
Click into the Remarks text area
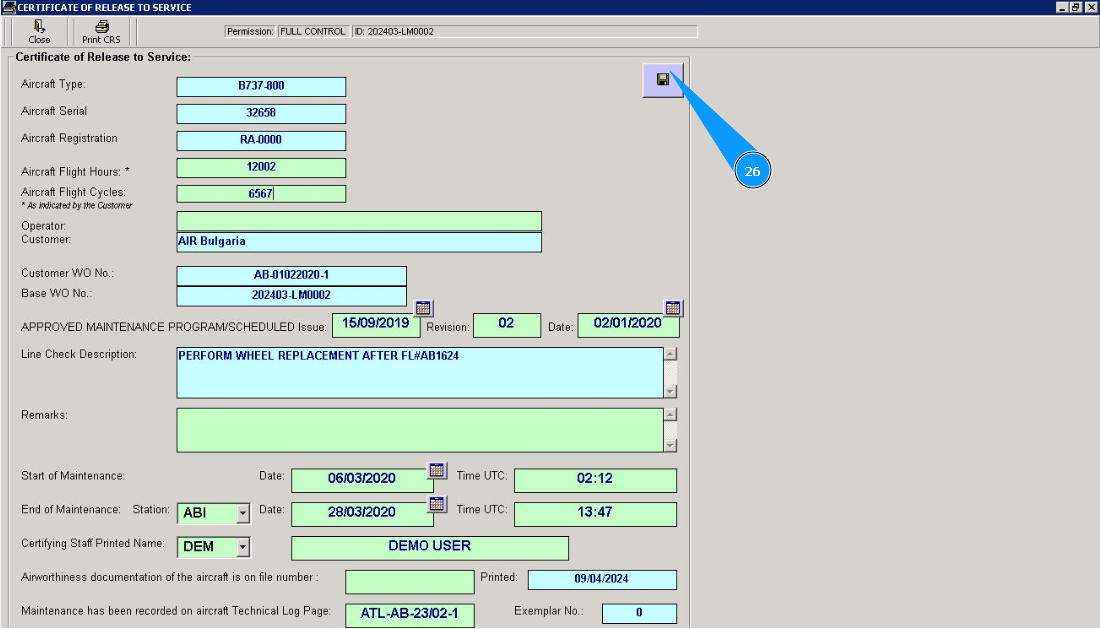[420, 430]
